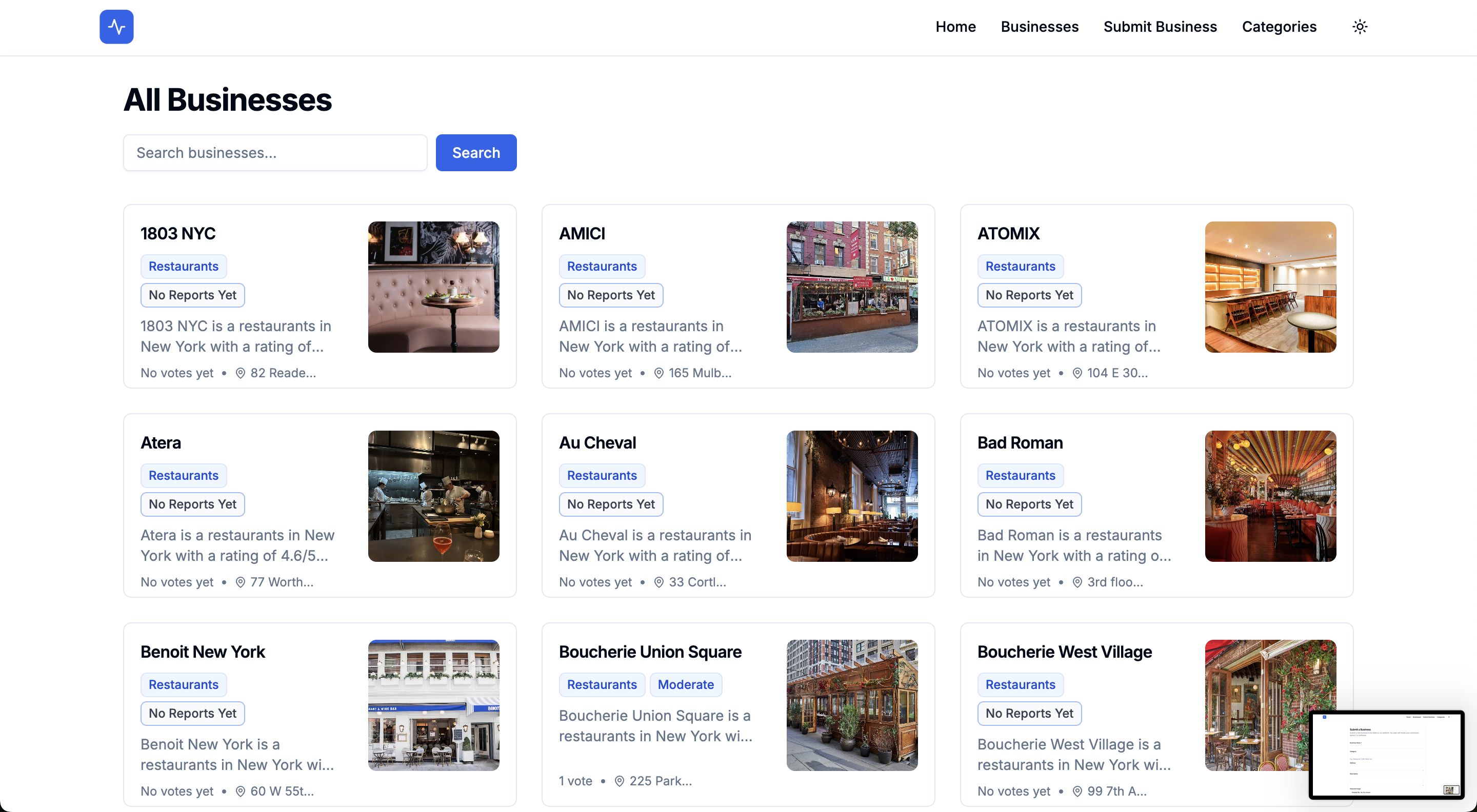The image size is (1477, 812).
Task: Open the 1803 NYC business title
Action: [178, 234]
